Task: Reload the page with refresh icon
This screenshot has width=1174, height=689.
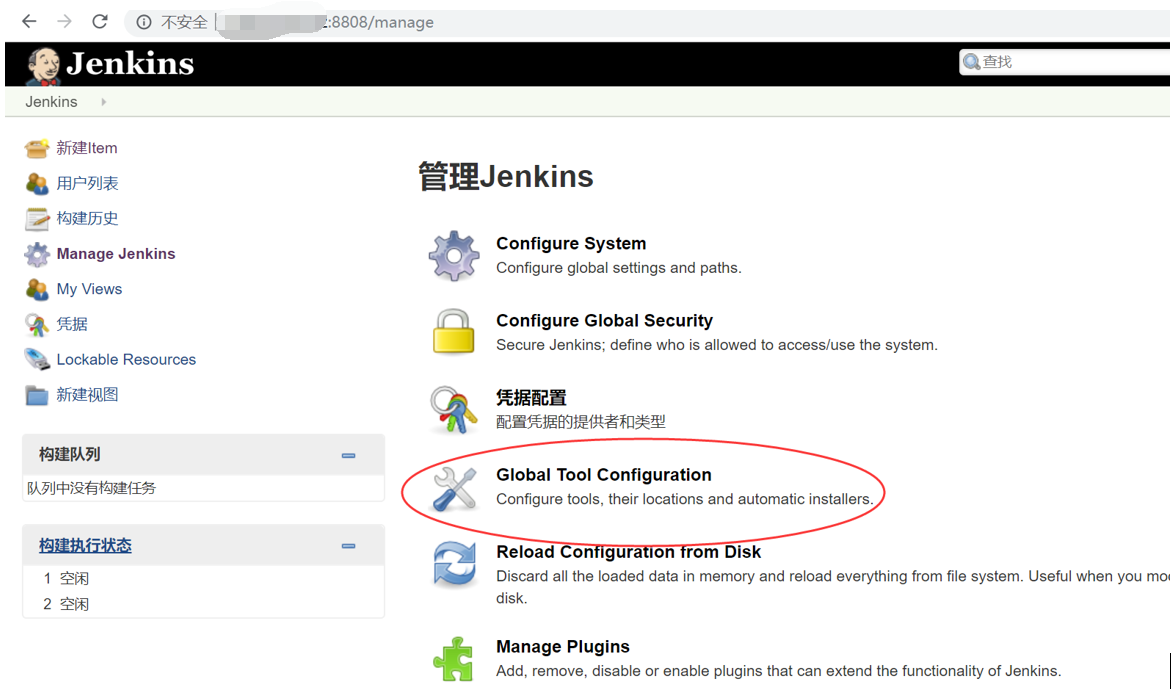Action: (x=100, y=22)
